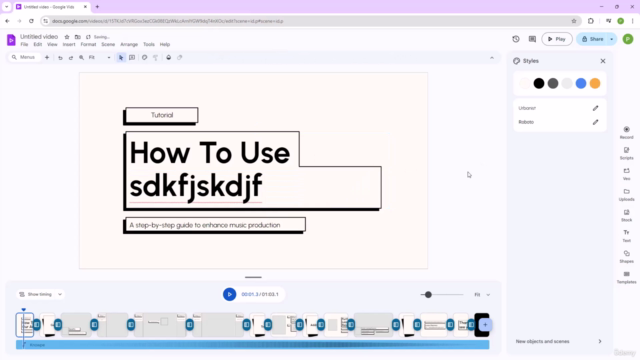
Task: Select the blue color swatch
Action: 581,83
